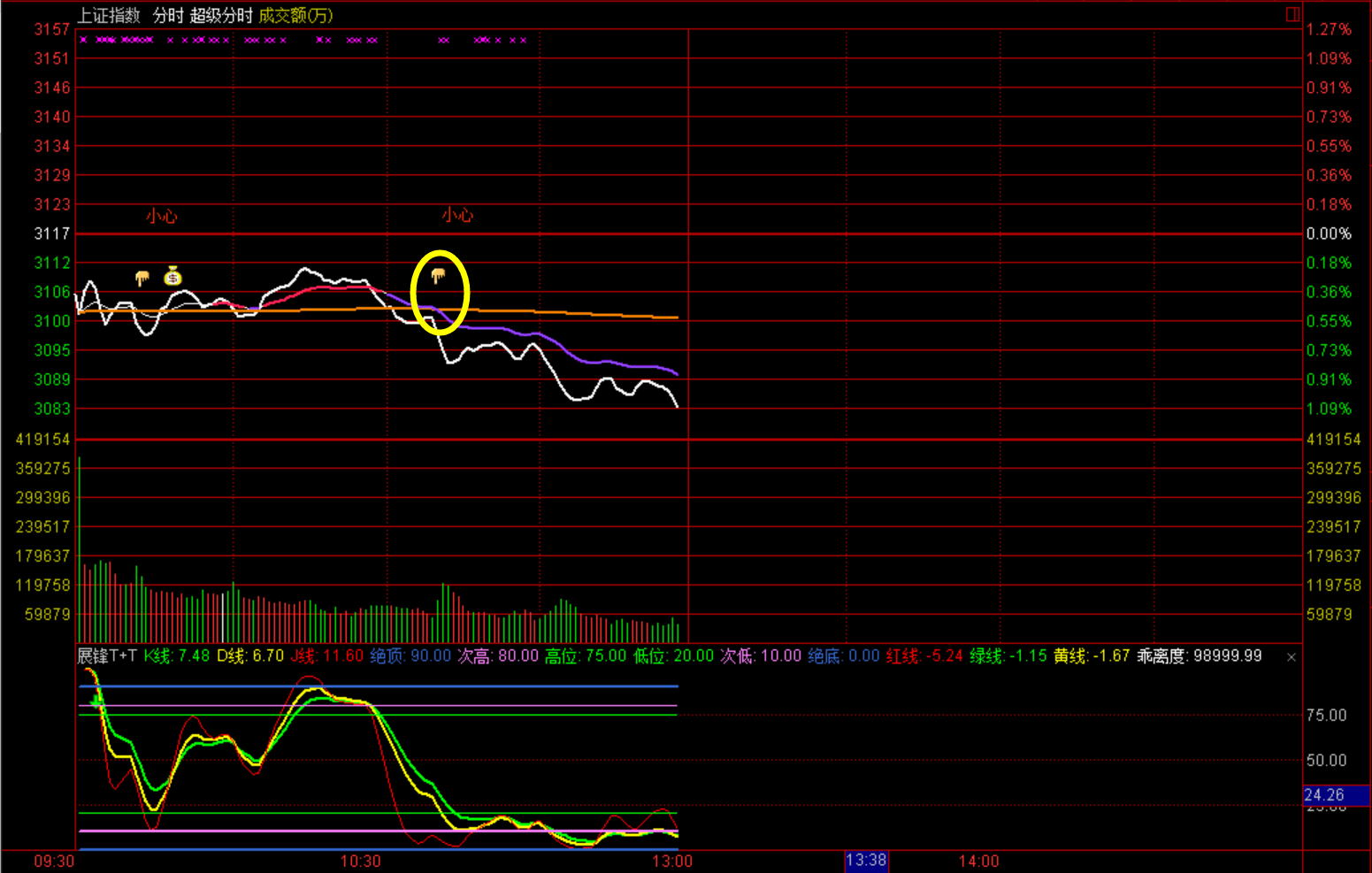Switch to the 超级分时 tab
This screenshot has width=1372, height=873.
(x=221, y=15)
